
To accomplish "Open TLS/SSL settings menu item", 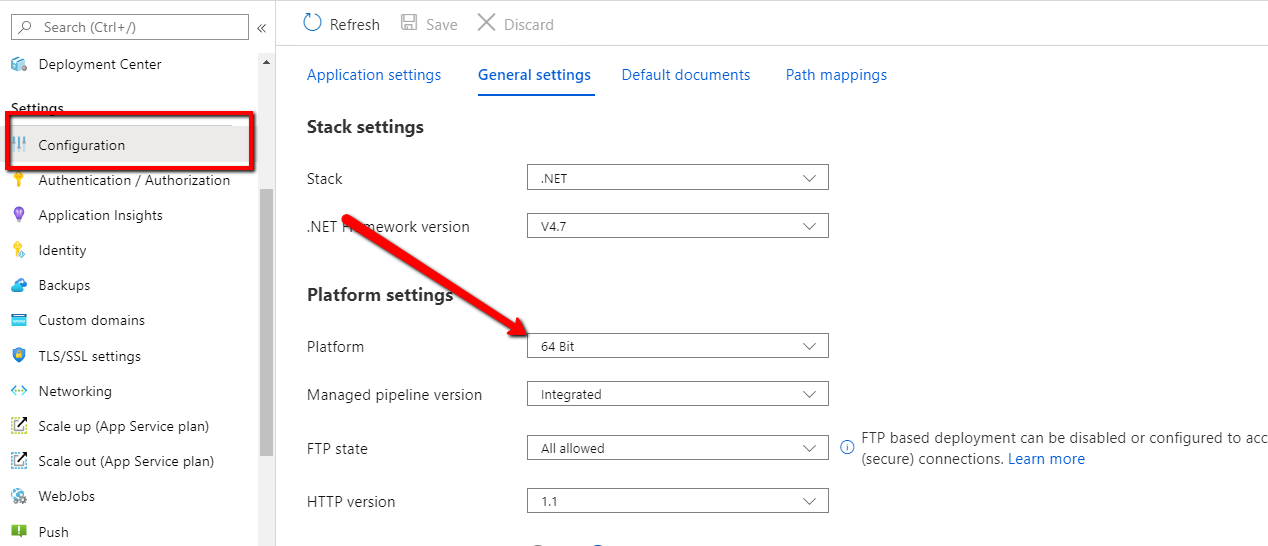I will tap(89, 356).
